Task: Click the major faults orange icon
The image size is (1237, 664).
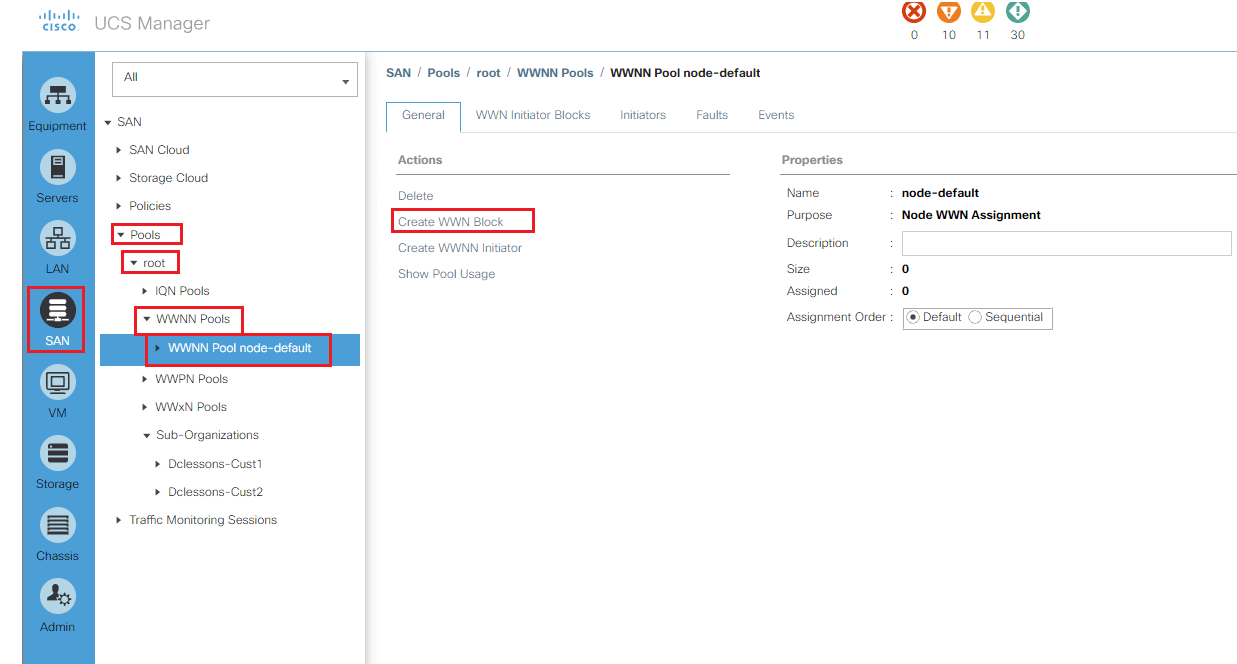Action: [949, 12]
